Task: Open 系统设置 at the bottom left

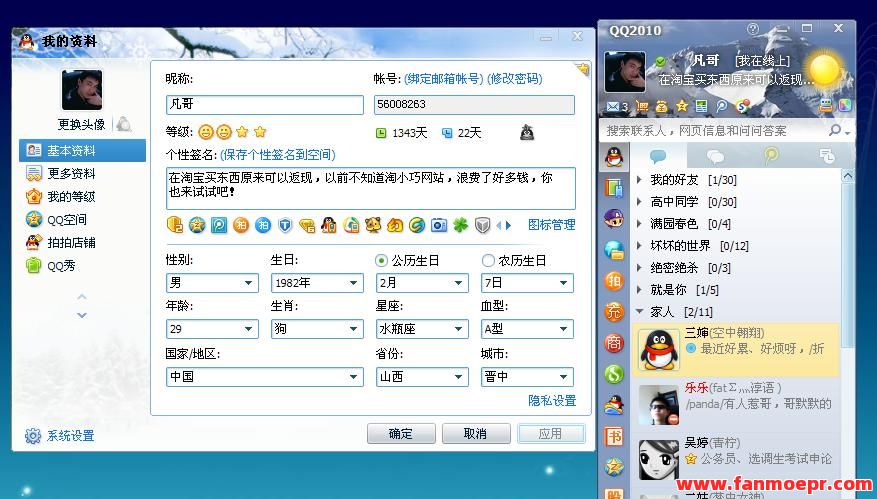Action: pyautogui.click(x=59, y=435)
